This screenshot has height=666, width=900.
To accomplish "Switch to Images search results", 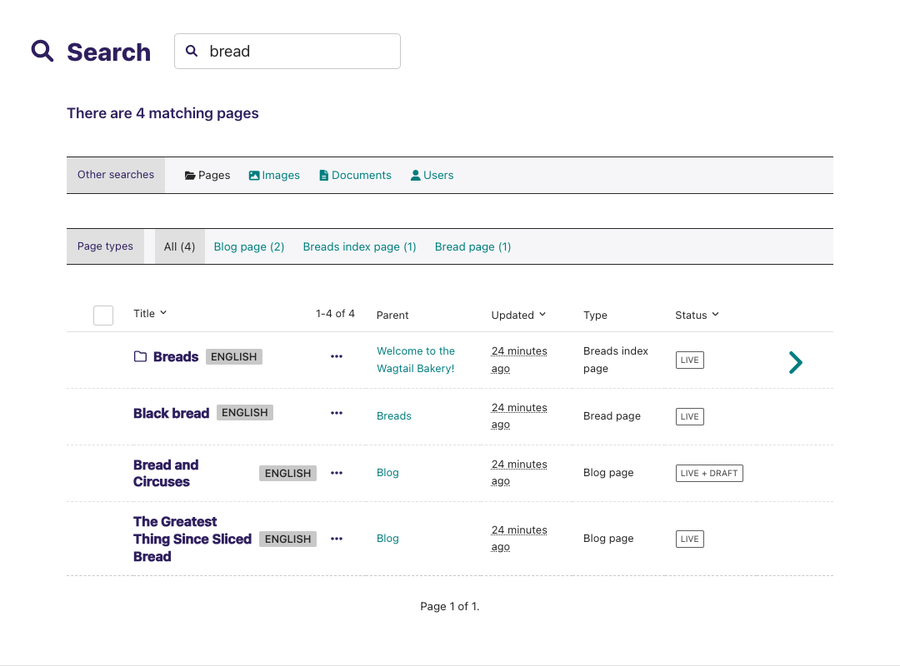I will click(x=274, y=175).
